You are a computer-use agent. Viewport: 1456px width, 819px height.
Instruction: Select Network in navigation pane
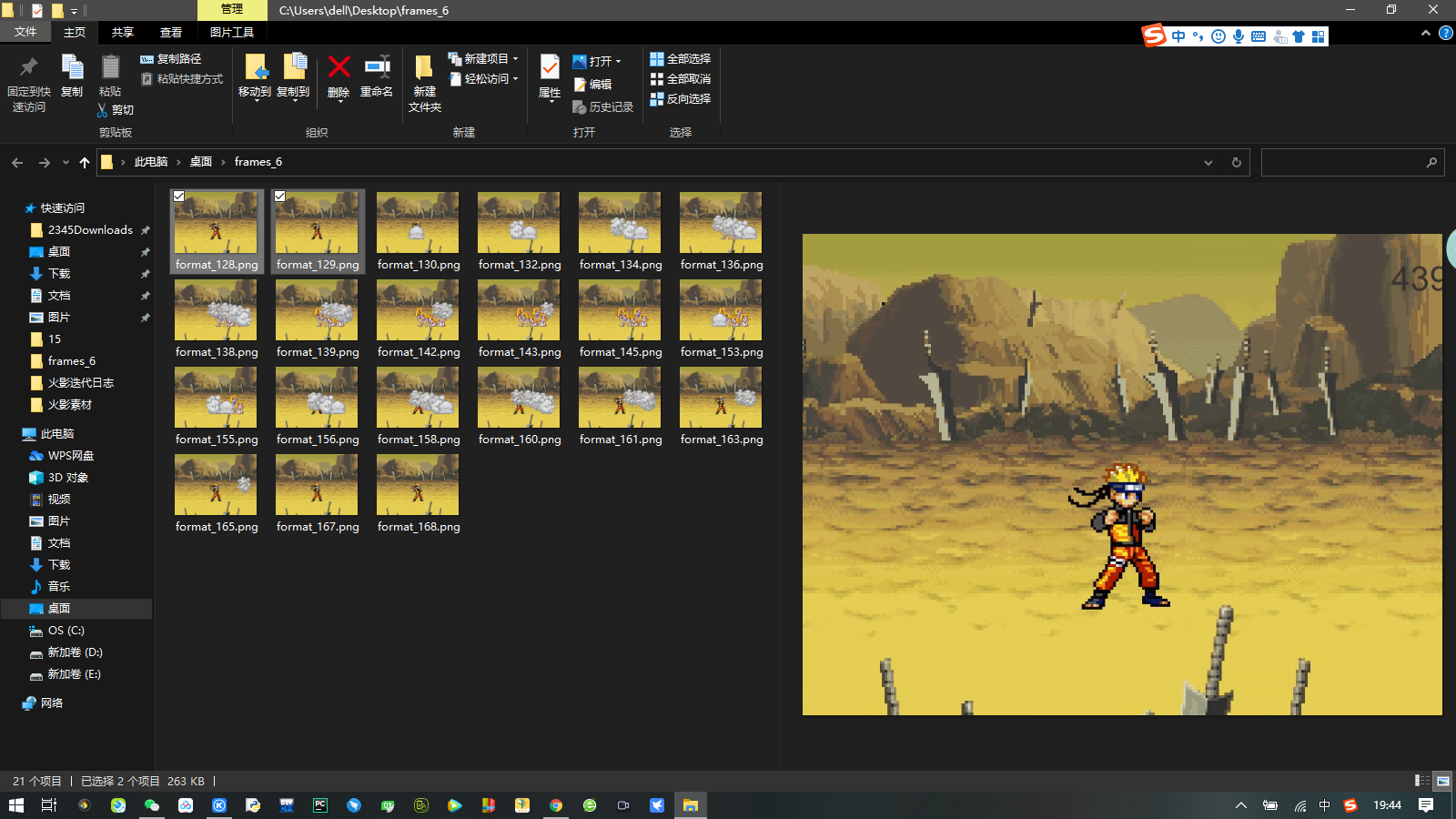click(52, 703)
